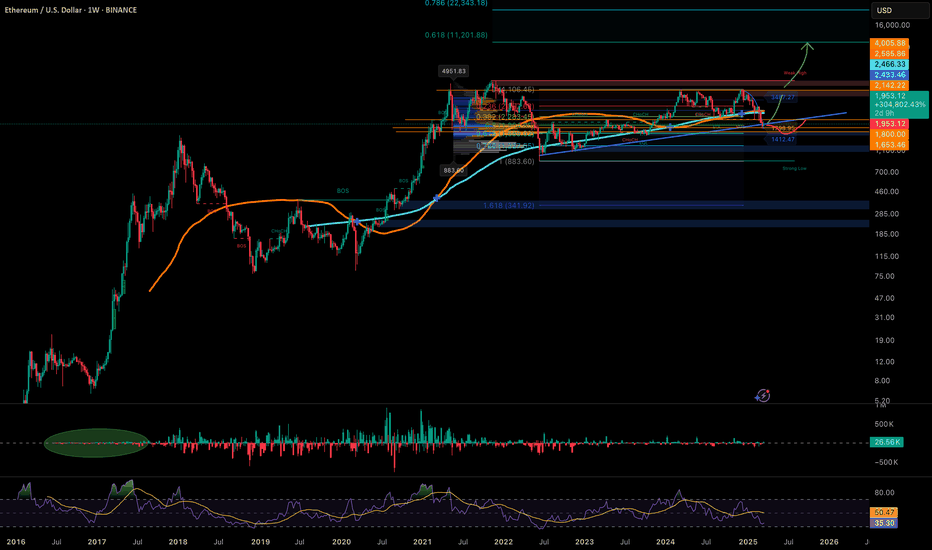Select the Strong Low label

pos(794,168)
